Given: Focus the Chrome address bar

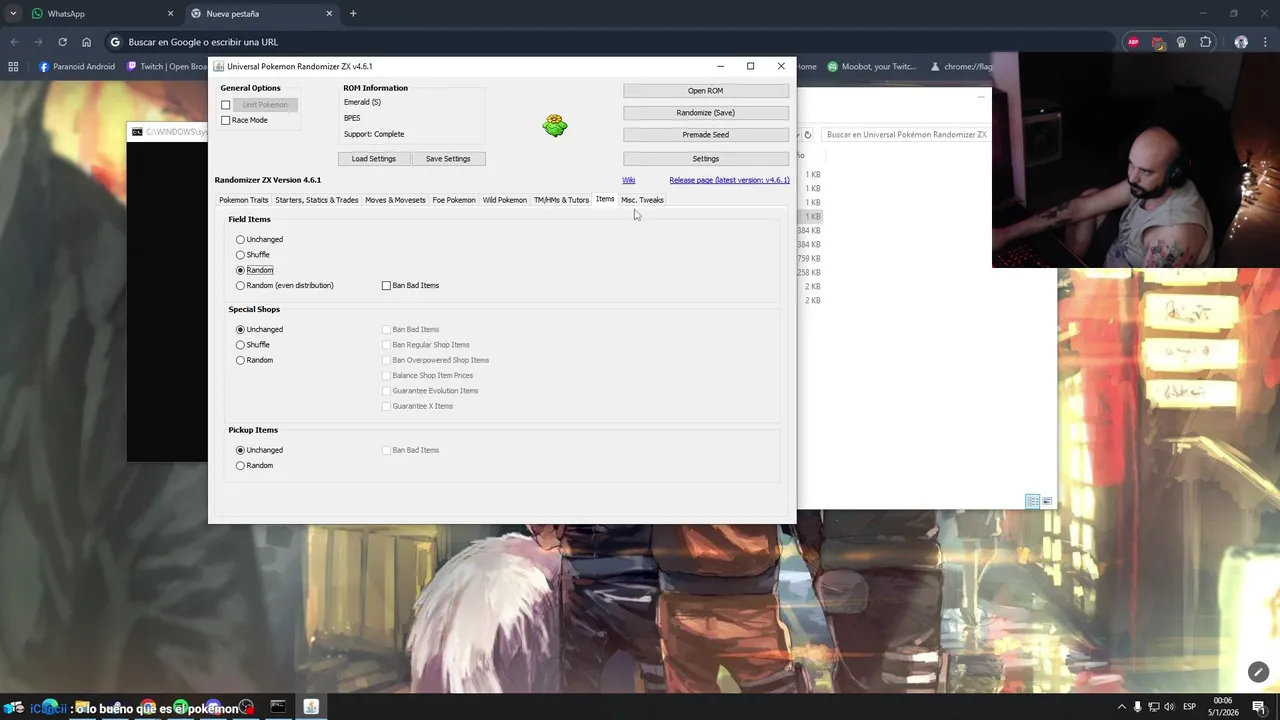Looking at the screenshot, I should [609, 42].
